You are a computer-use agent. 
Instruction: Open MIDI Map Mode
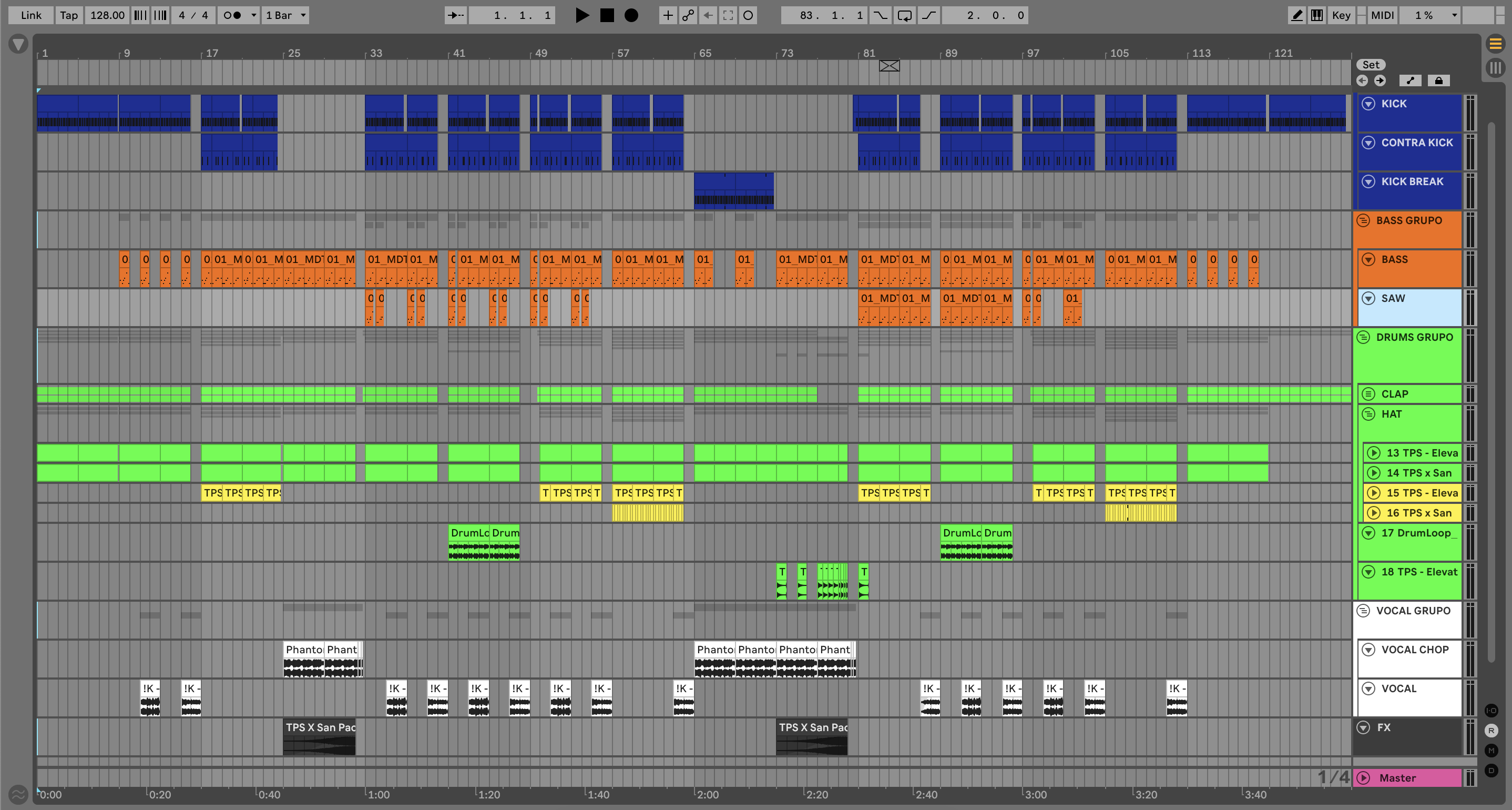click(x=1382, y=15)
